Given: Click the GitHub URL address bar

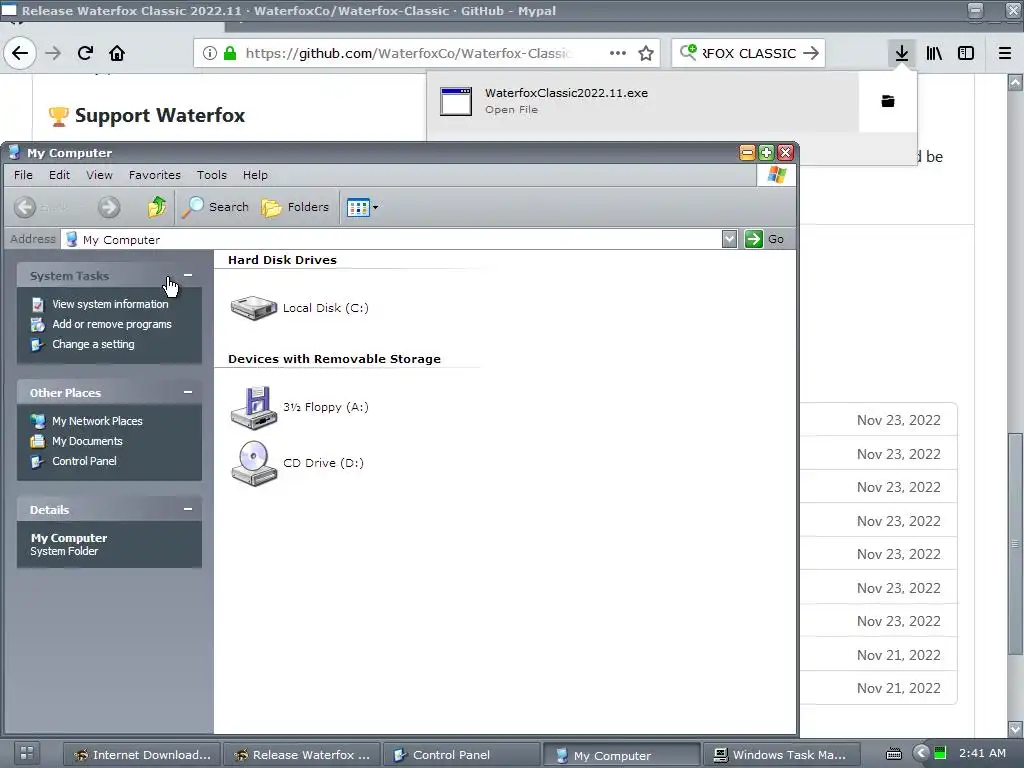Looking at the screenshot, I should click(408, 53).
